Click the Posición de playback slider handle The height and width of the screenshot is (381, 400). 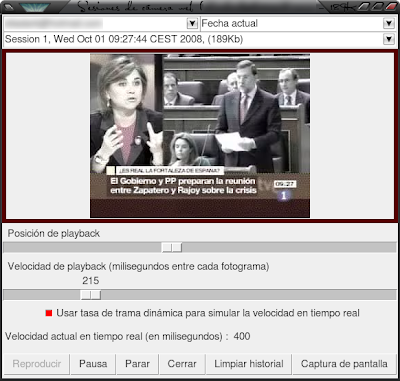172,247
